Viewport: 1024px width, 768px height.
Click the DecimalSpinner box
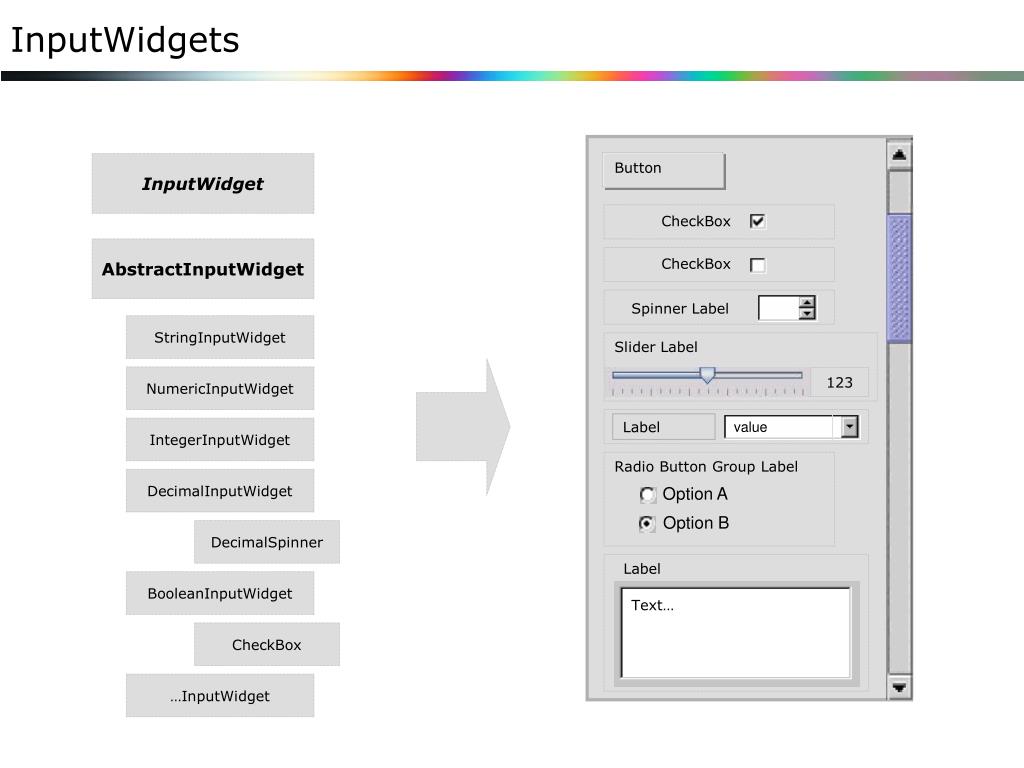pos(266,542)
